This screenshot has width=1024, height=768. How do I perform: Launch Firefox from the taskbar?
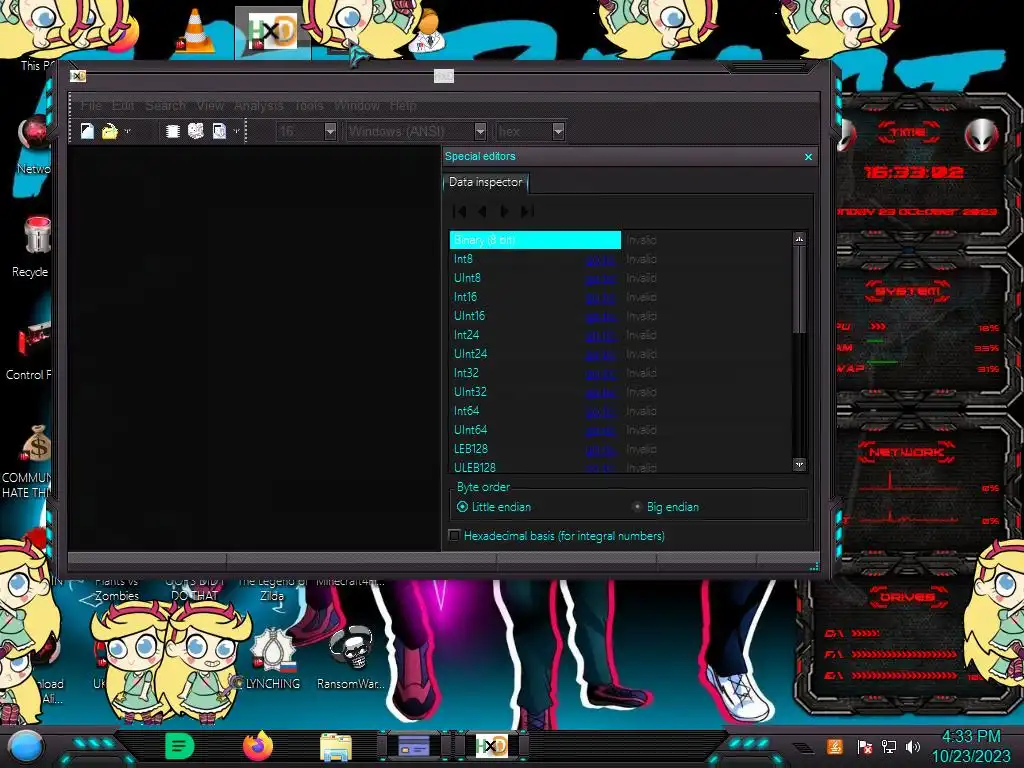(x=257, y=746)
